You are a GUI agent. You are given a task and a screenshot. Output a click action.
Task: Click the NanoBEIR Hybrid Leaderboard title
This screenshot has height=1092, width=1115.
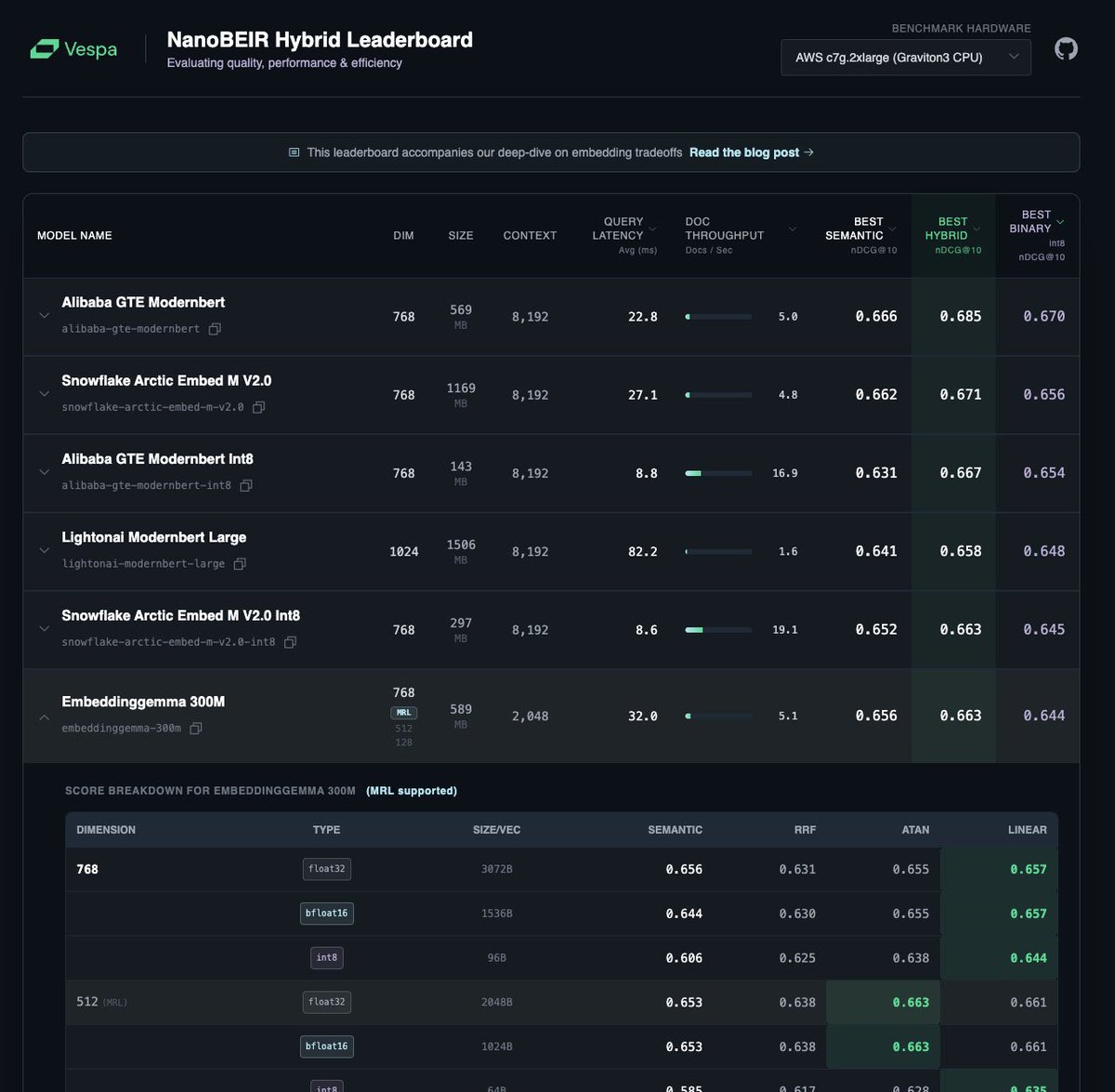click(320, 40)
